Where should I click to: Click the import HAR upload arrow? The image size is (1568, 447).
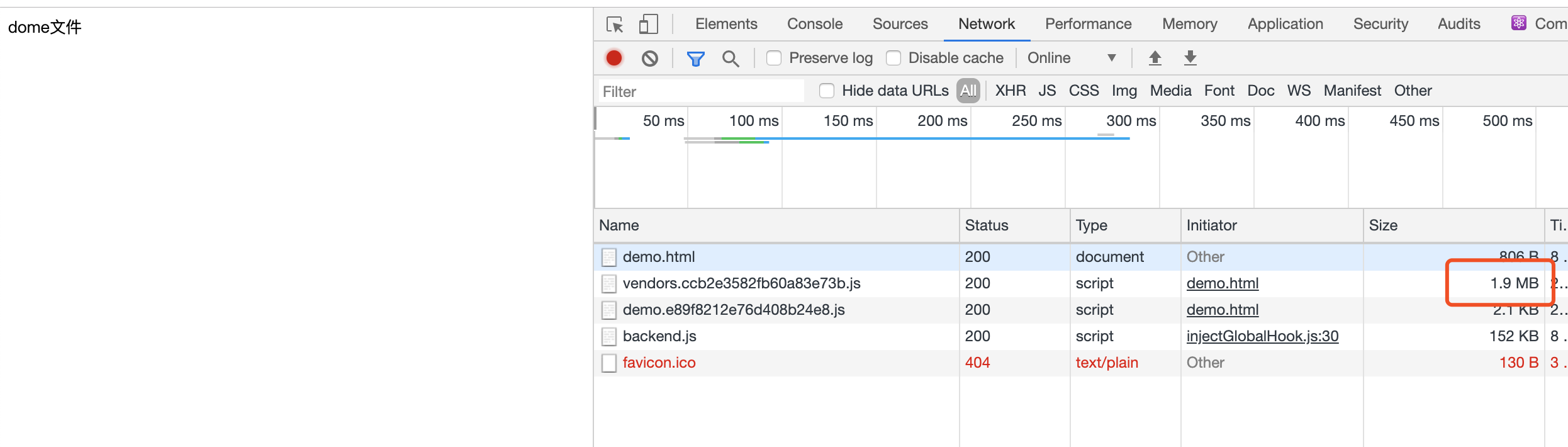(x=1155, y=59)
